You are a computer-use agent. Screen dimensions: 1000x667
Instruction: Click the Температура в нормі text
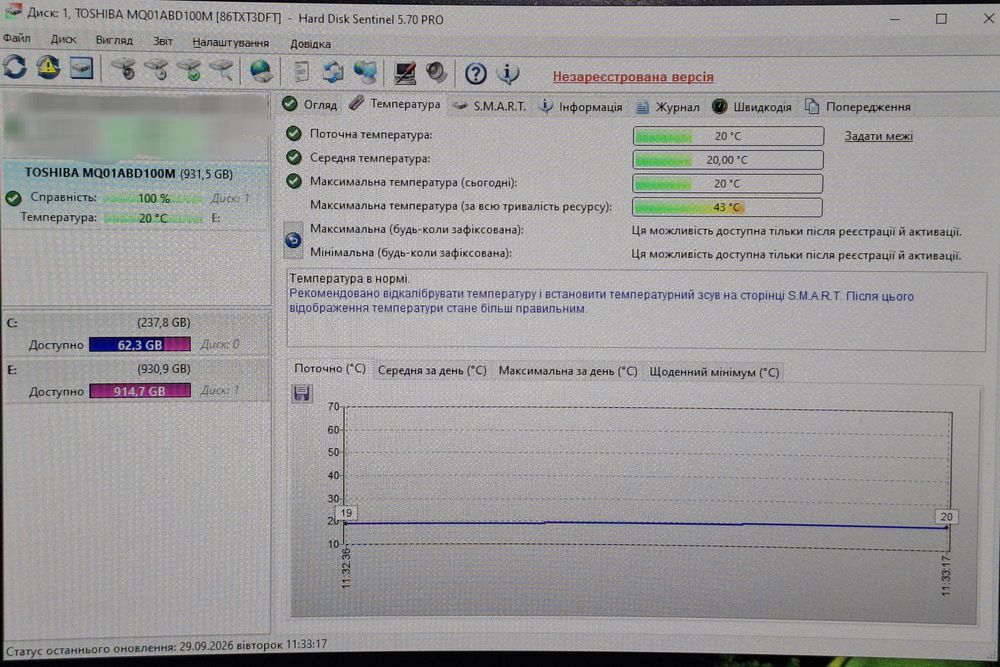tap(349, 279)
